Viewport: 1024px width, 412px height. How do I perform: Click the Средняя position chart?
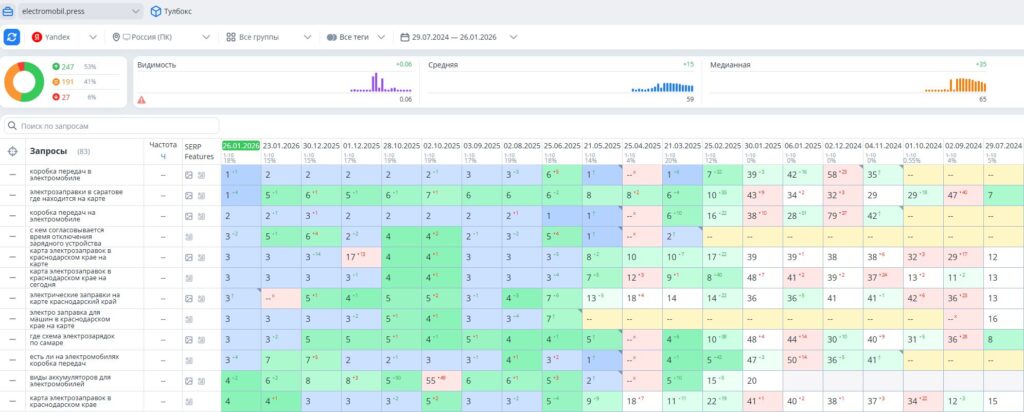pyautogui.click(x=561, y=82)
